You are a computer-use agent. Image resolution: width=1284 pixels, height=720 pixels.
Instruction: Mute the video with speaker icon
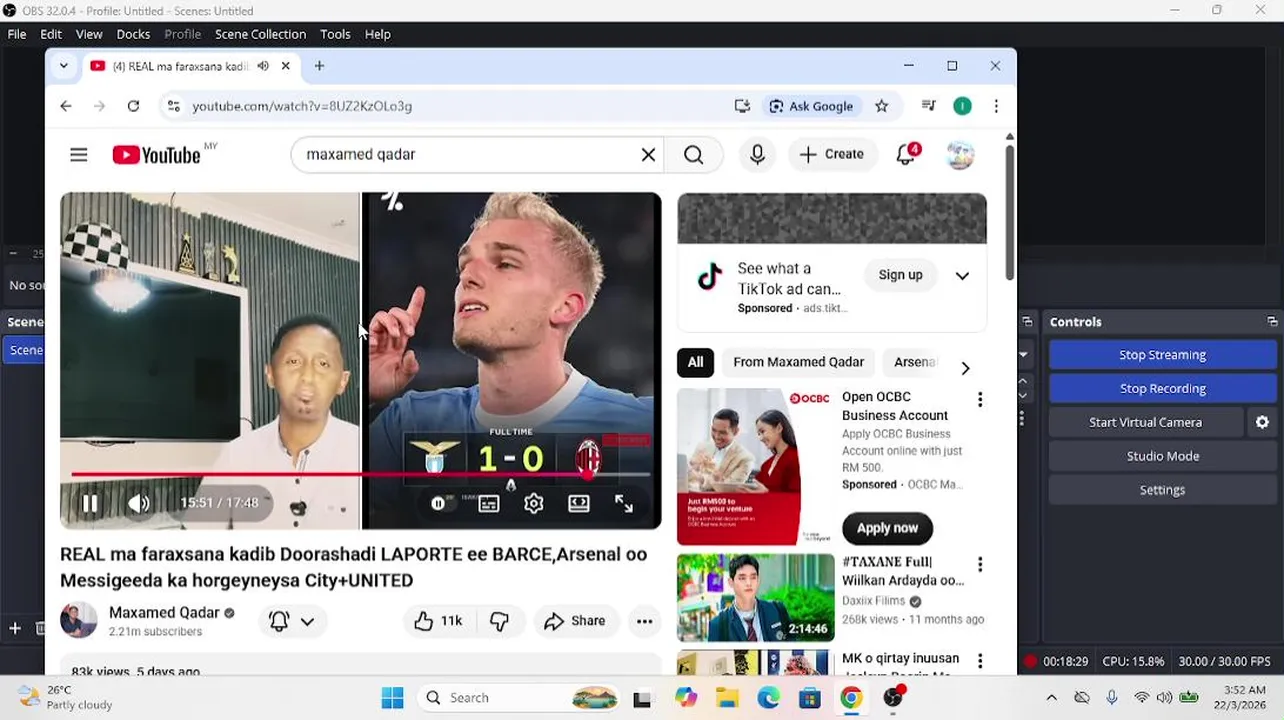(x=138, y=504)
